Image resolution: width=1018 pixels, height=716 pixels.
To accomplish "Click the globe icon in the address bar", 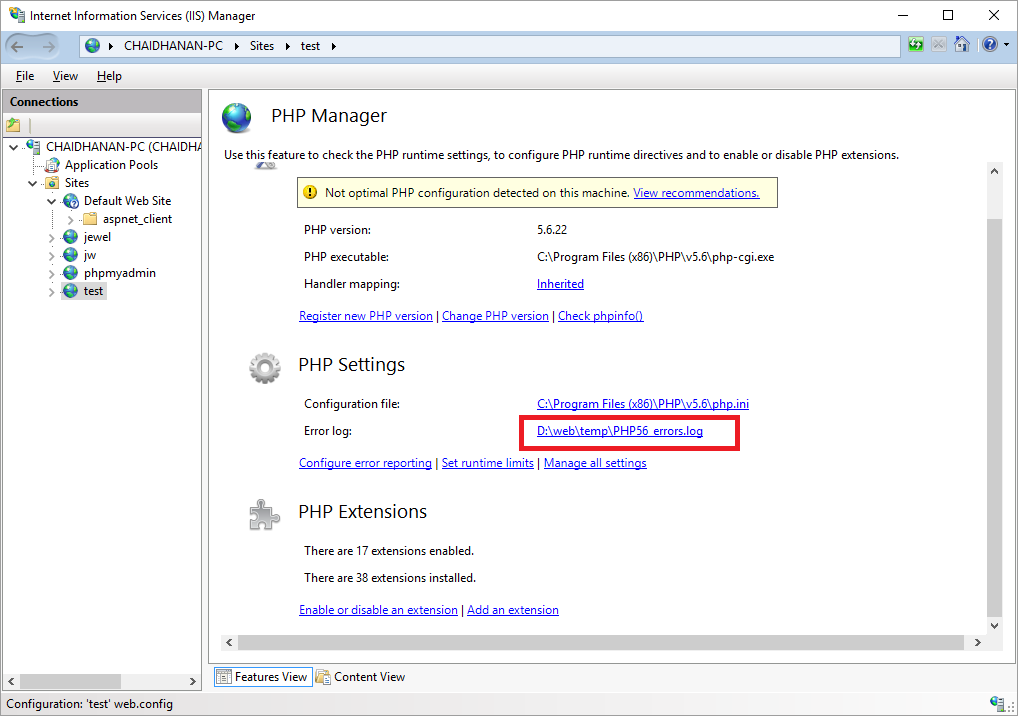I will [93, 45].
